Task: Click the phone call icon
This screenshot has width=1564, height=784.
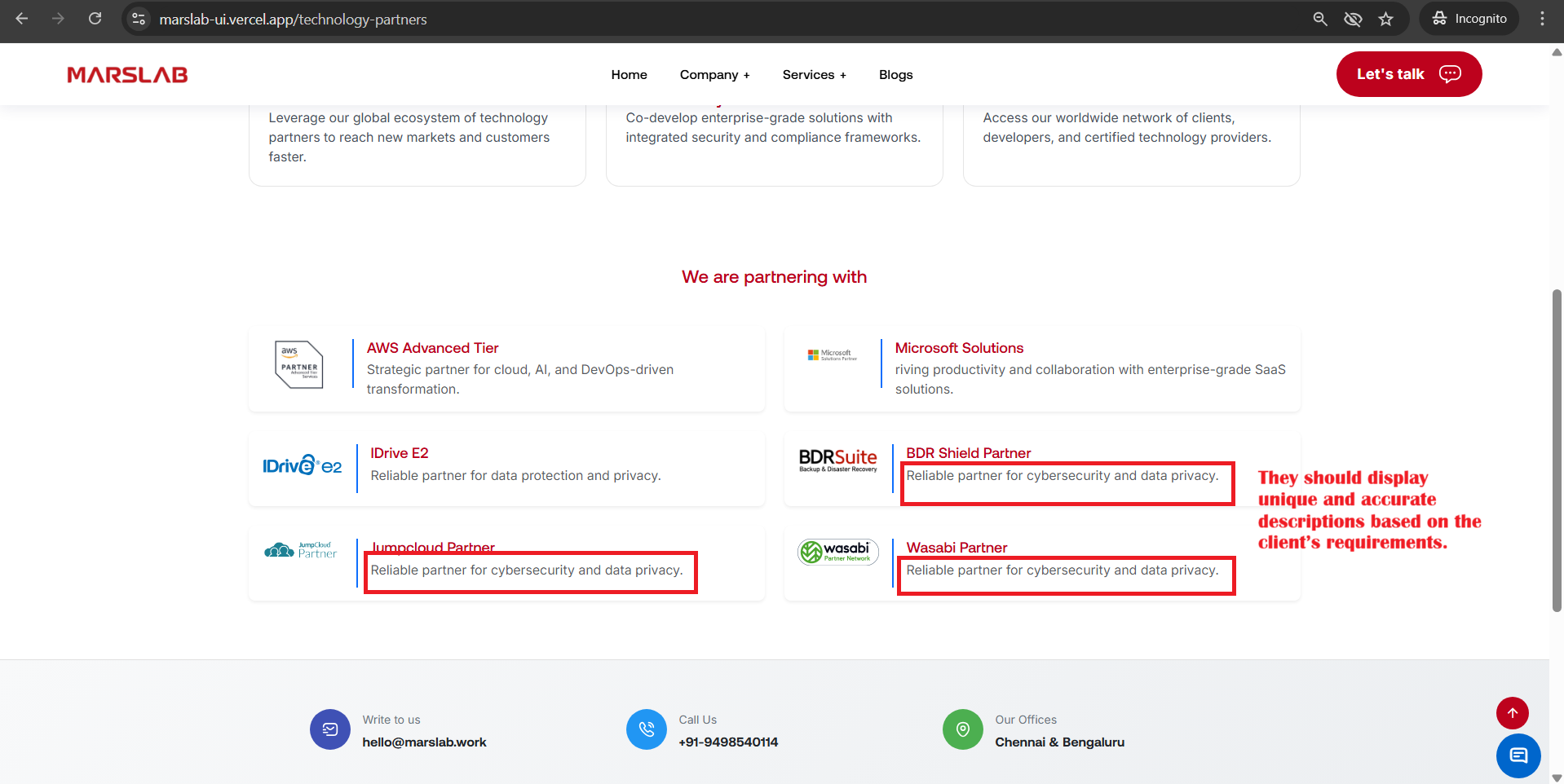Action: tap(646, 729)
